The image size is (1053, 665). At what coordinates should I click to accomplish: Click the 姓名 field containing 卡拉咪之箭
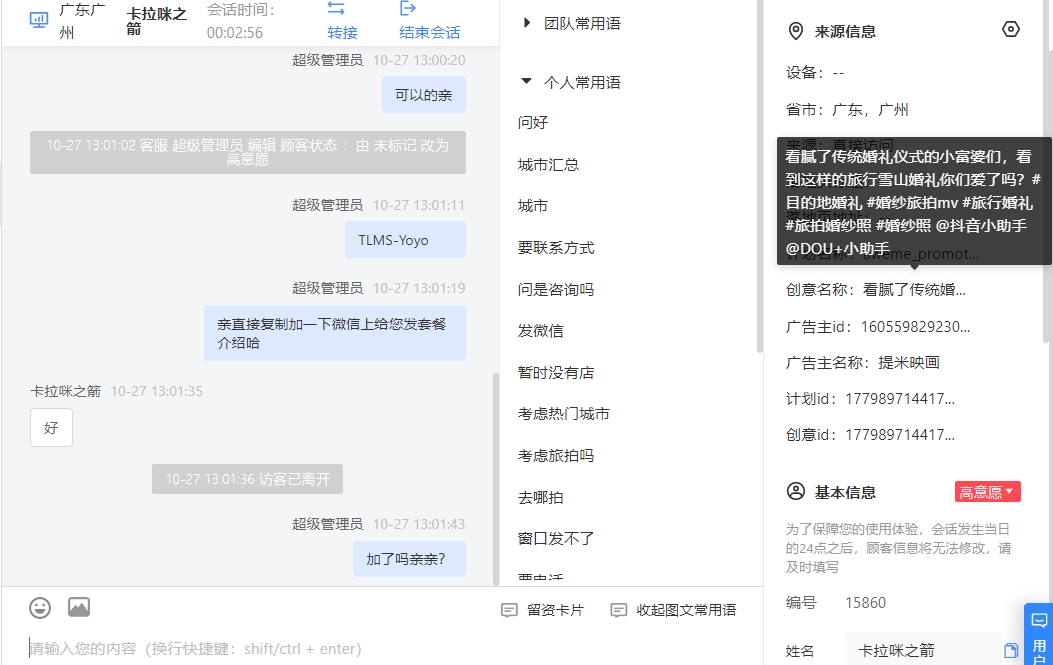923,650
